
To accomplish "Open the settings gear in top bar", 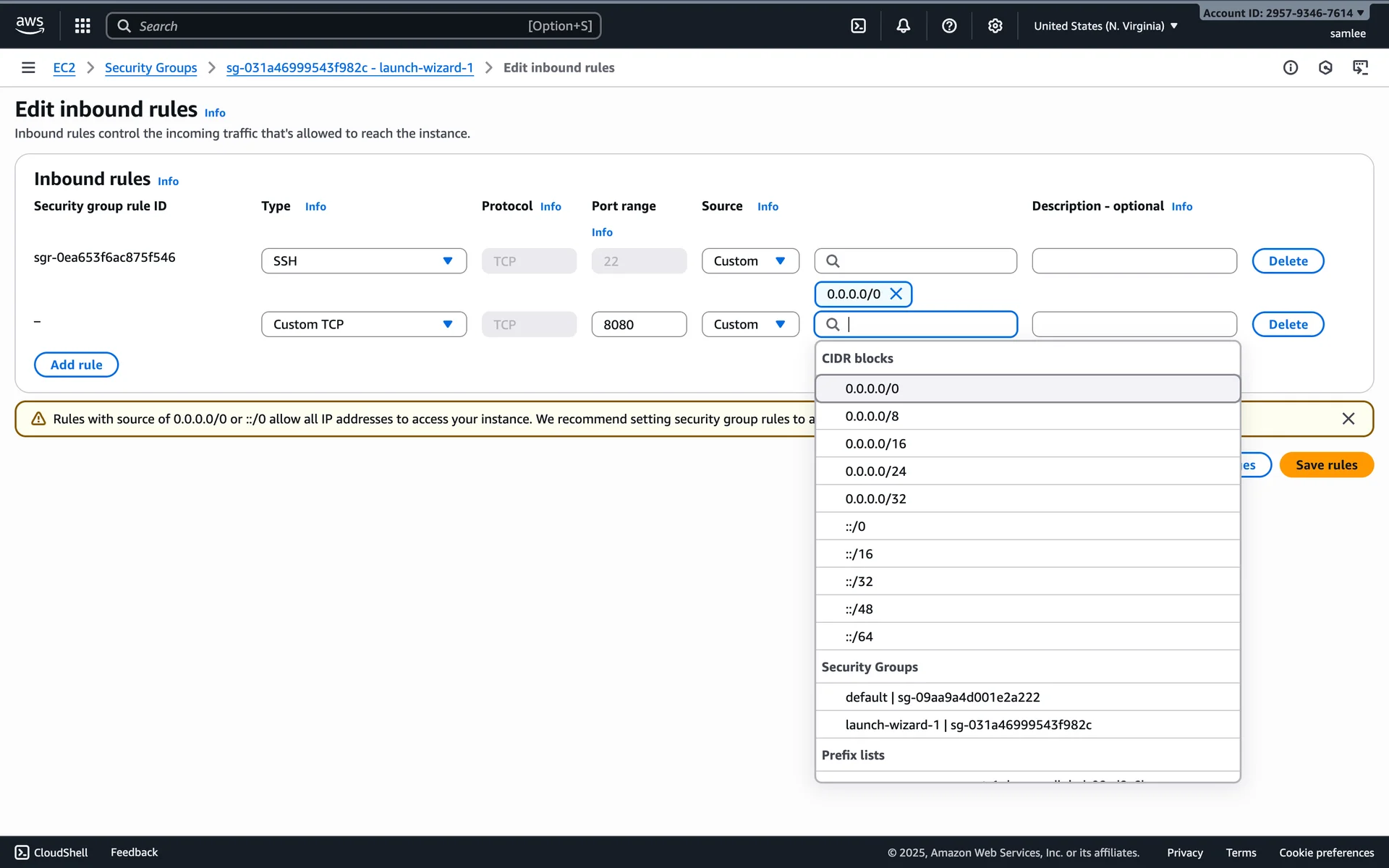I will pos(995,26).
